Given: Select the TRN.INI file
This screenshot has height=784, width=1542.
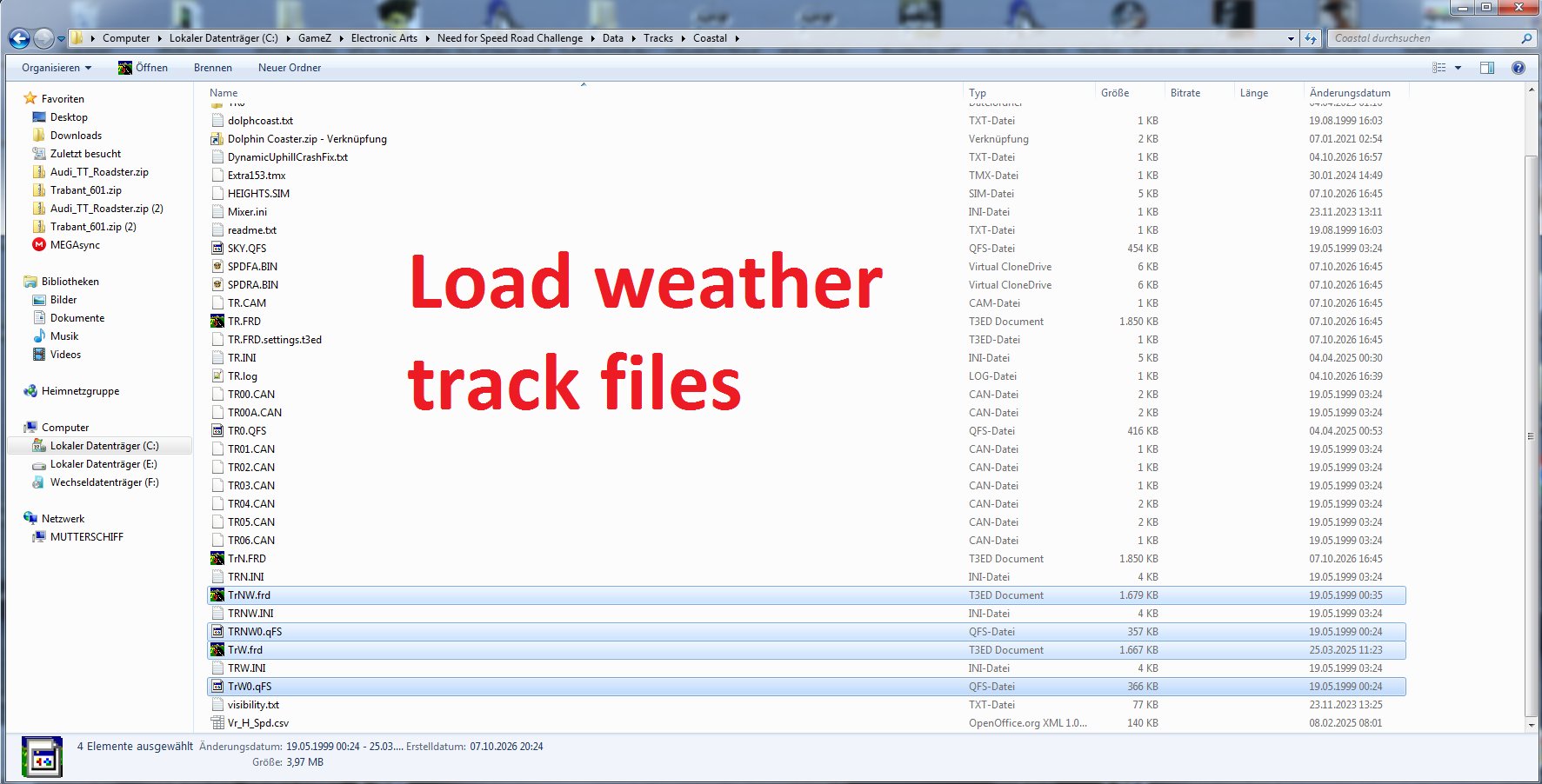Looking at the screenshot, I should pos(245,577).
